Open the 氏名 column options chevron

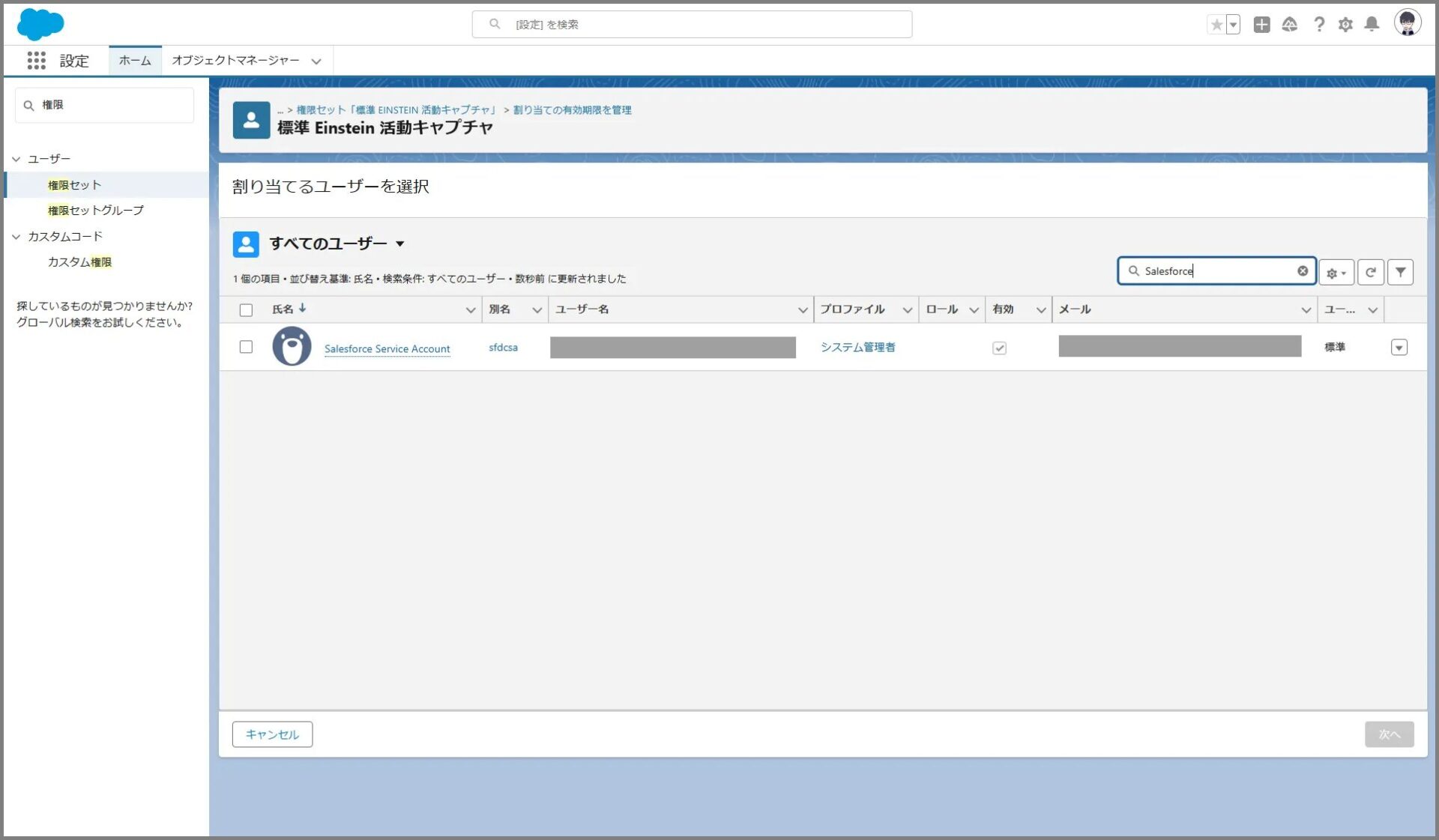click(x=471, y=310)
